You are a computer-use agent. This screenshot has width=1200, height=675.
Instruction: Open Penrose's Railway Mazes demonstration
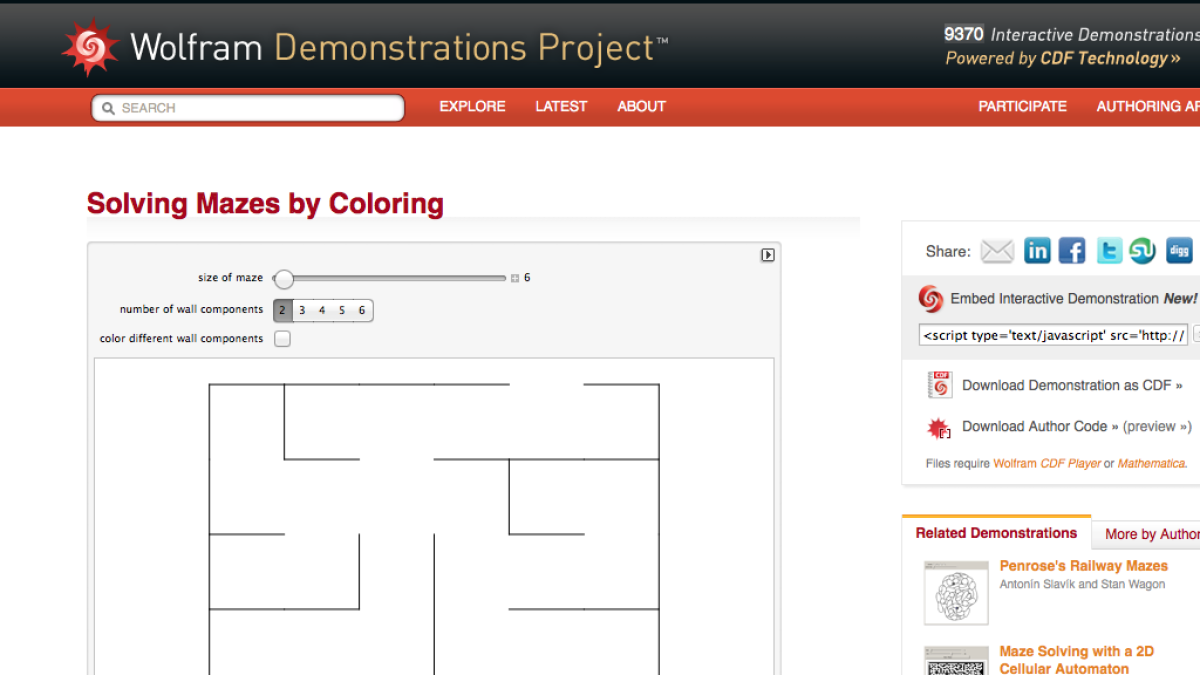[x=1083, y=565]
